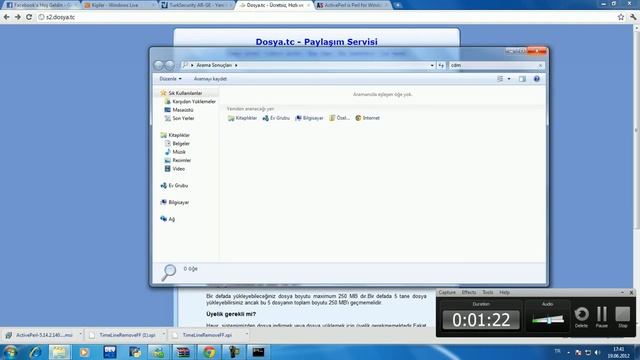Open recorder Capture menu

[447, 292]
